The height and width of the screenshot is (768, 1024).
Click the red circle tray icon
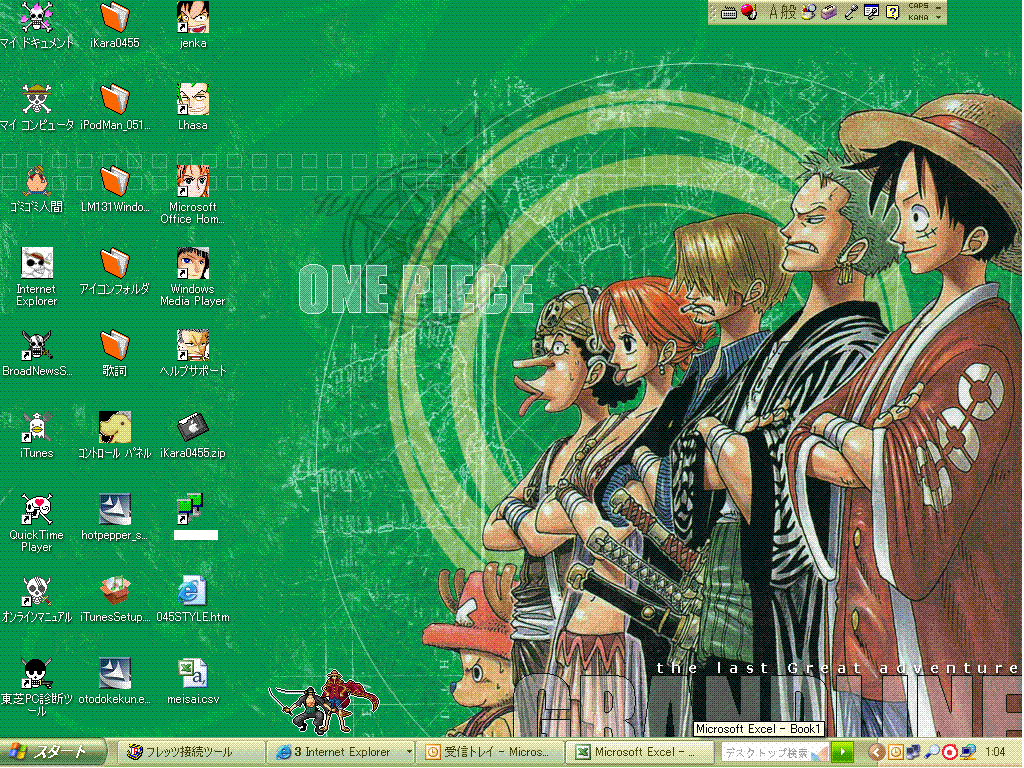tap(950, 752)
